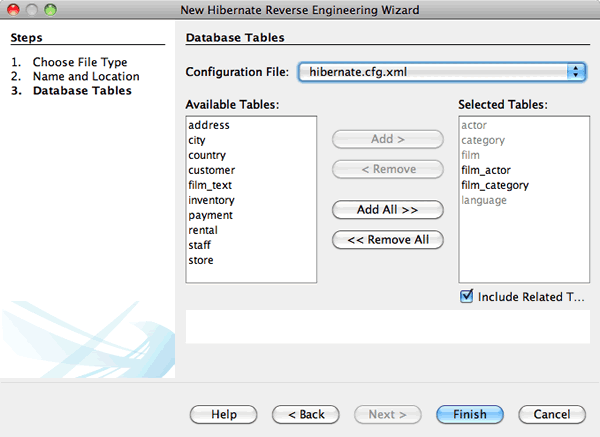Click the Finish button
This screenshot has height=437, width=600.
click(469, 414)
